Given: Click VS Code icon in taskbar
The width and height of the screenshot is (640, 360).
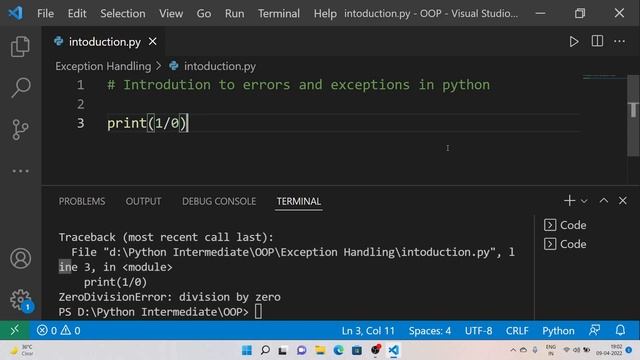Looking at the screenshot, I should point(393,350).
